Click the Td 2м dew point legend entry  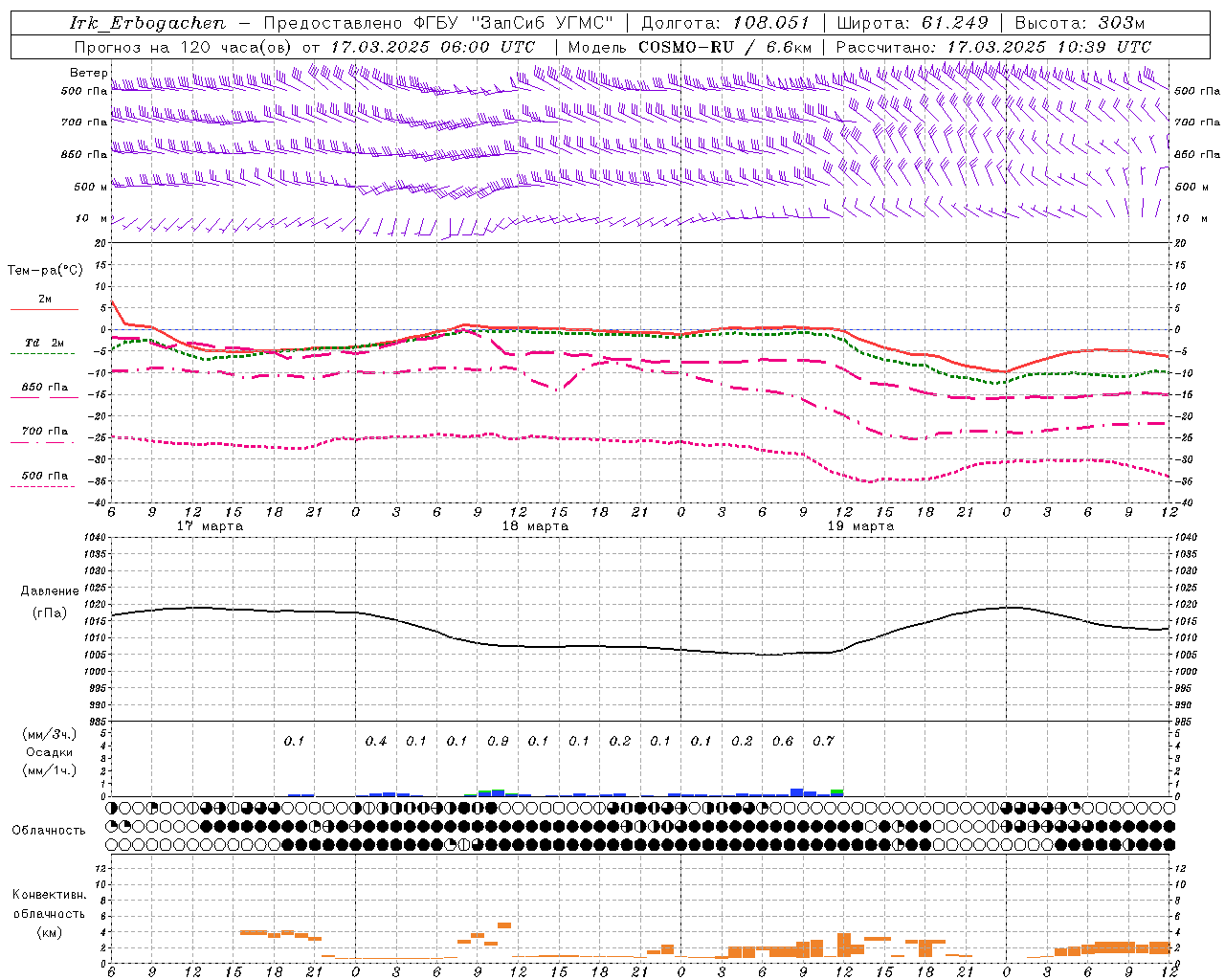coord(45,343)
